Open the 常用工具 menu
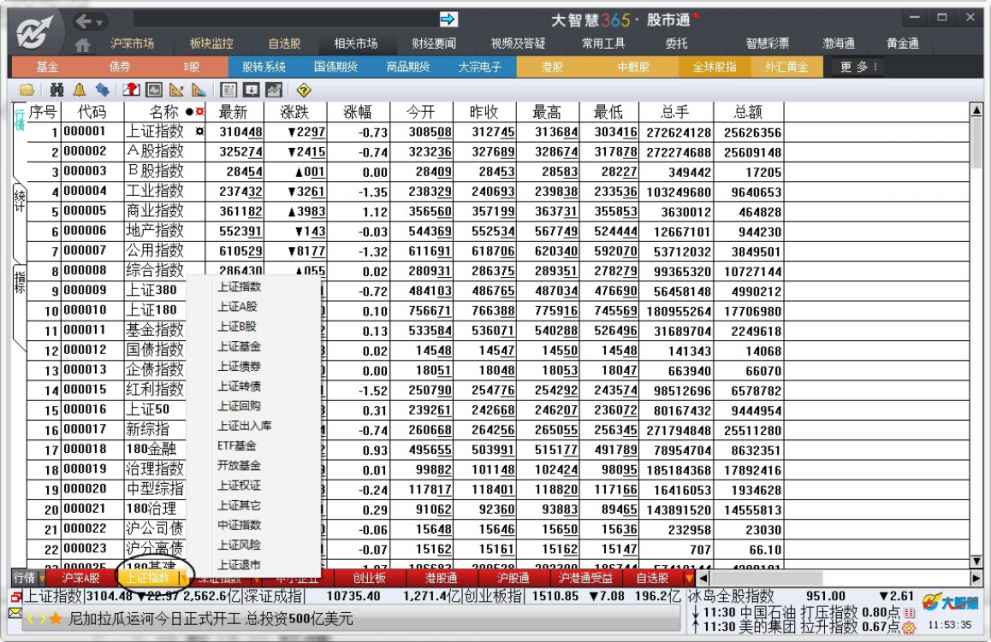991x642 pixels. click(604, 44)
